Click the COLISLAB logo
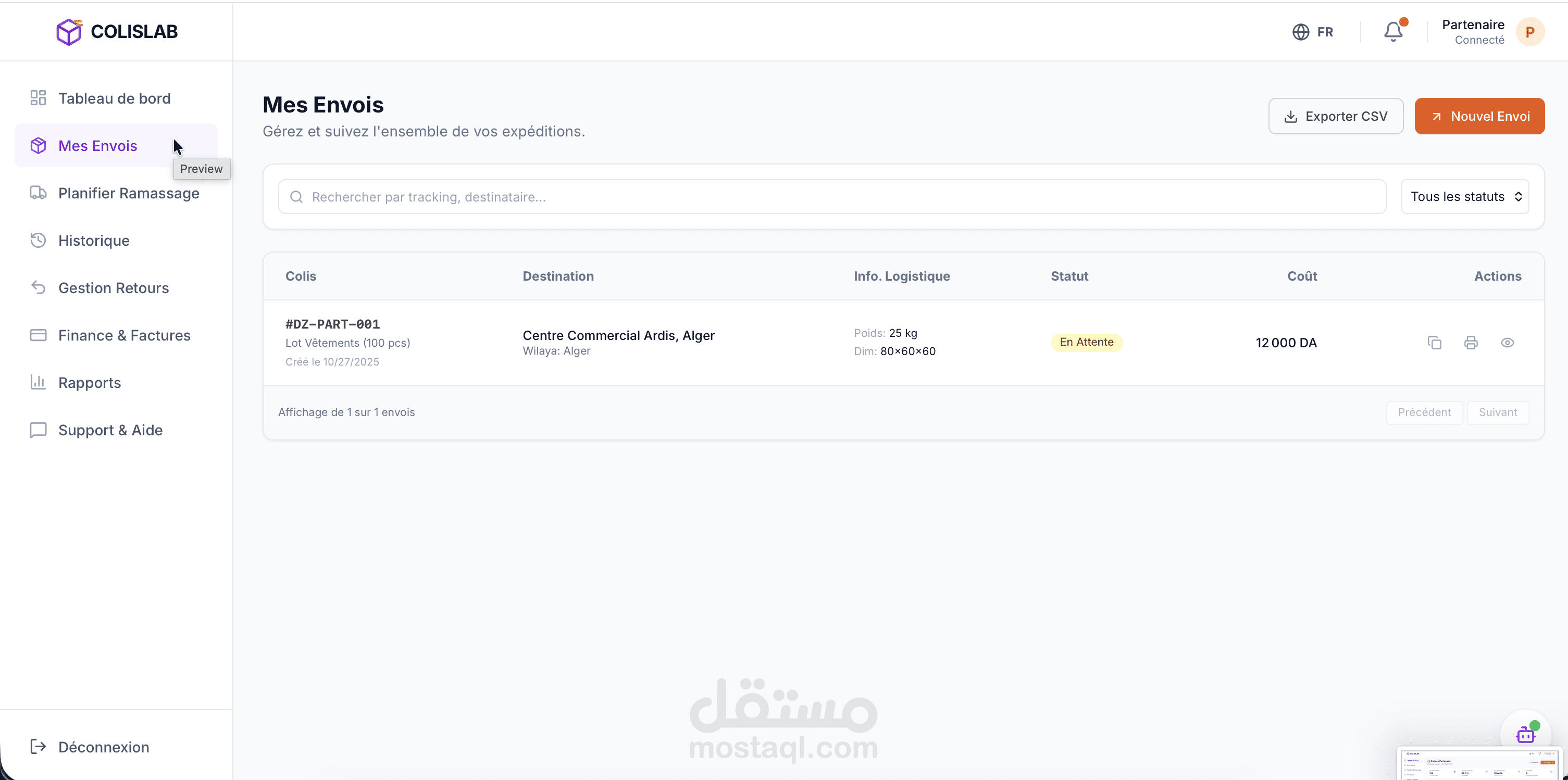 coord(117,32)
